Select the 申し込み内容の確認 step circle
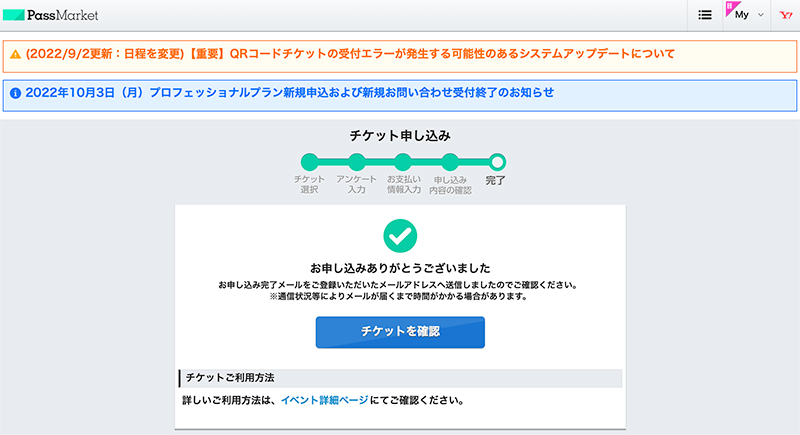800x435 pixels. tap(450, 162)
